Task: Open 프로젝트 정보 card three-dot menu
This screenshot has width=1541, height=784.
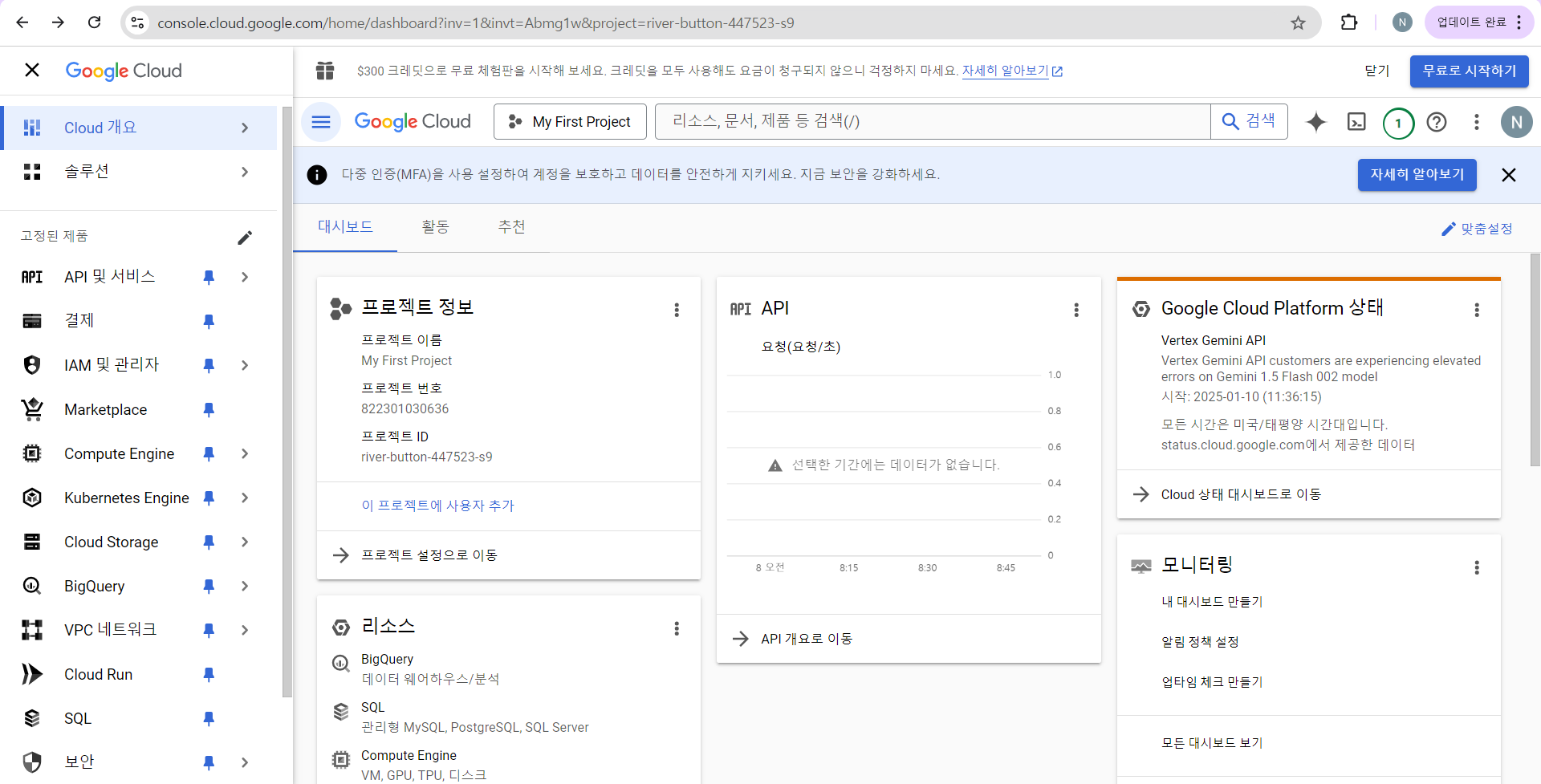Action: [677, 310]
